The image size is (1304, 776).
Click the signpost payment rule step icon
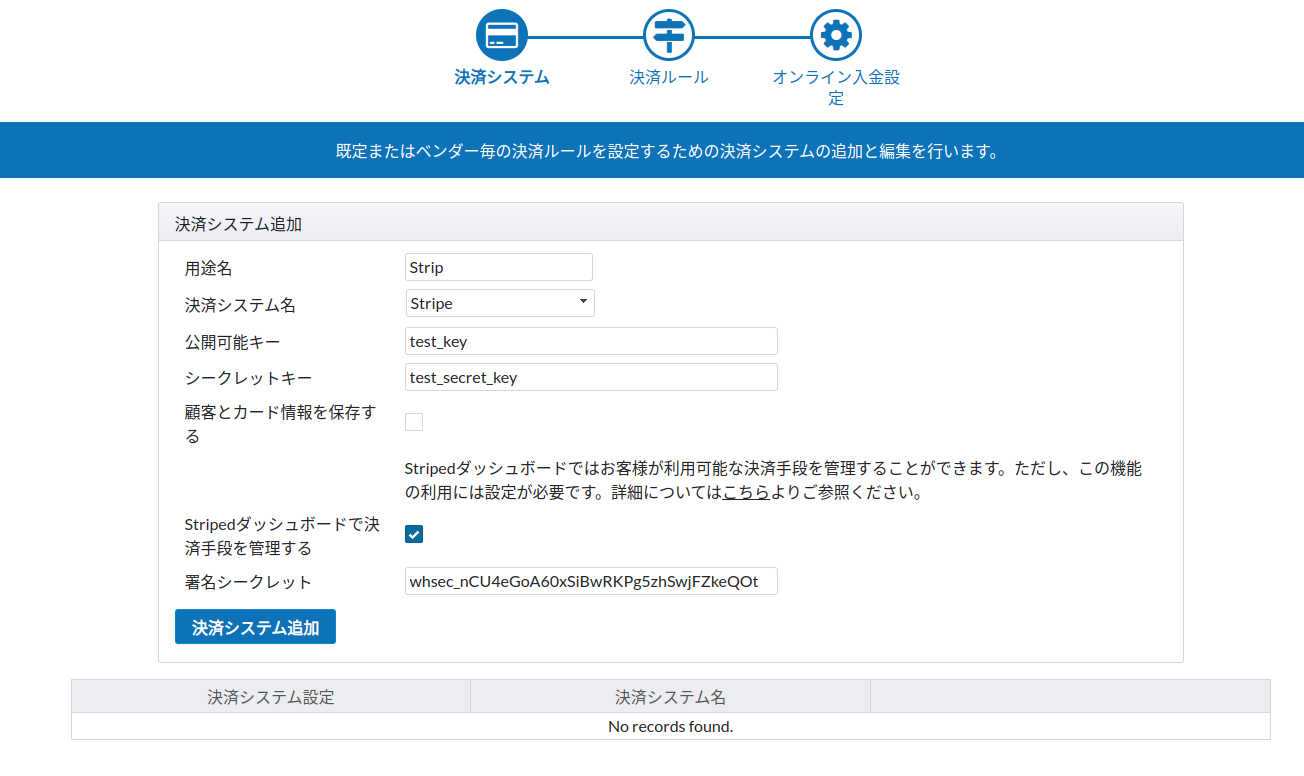(668, 36)
